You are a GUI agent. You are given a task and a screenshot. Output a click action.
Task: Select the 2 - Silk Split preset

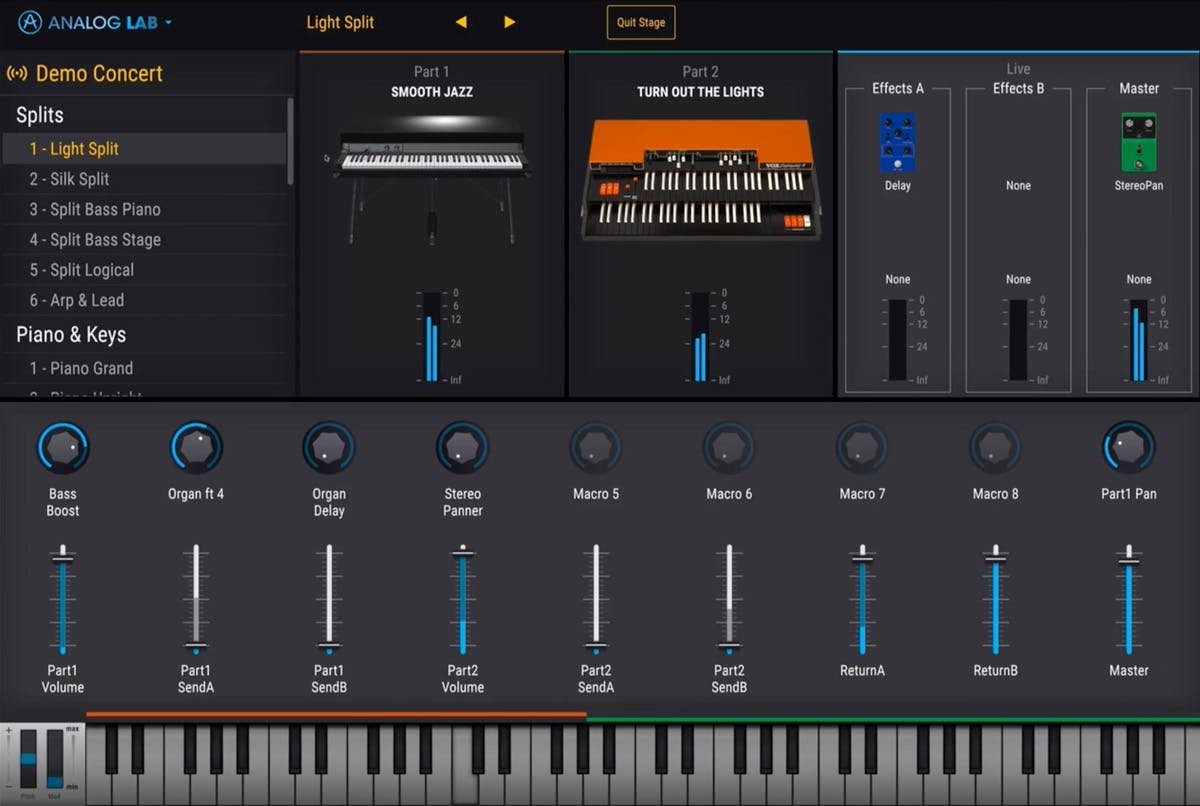click(144, 179)
